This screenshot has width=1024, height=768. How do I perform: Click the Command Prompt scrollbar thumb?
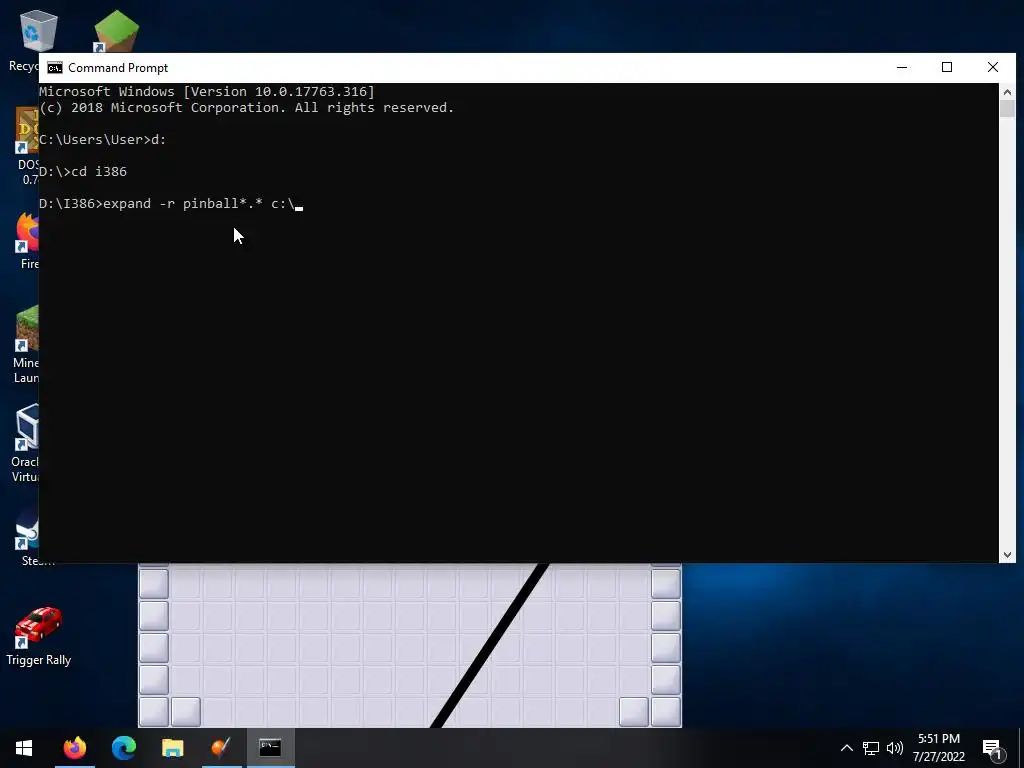1007,108
